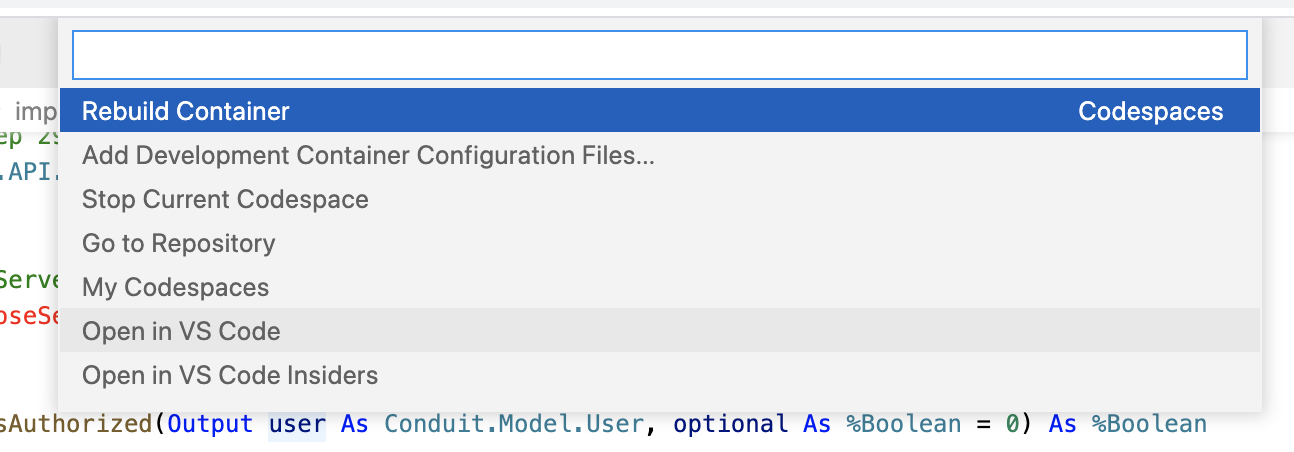This screenshot has width=1294, height=452.
Task: Click Conduit.Model.User type in the code
Action: click(513, 424)
